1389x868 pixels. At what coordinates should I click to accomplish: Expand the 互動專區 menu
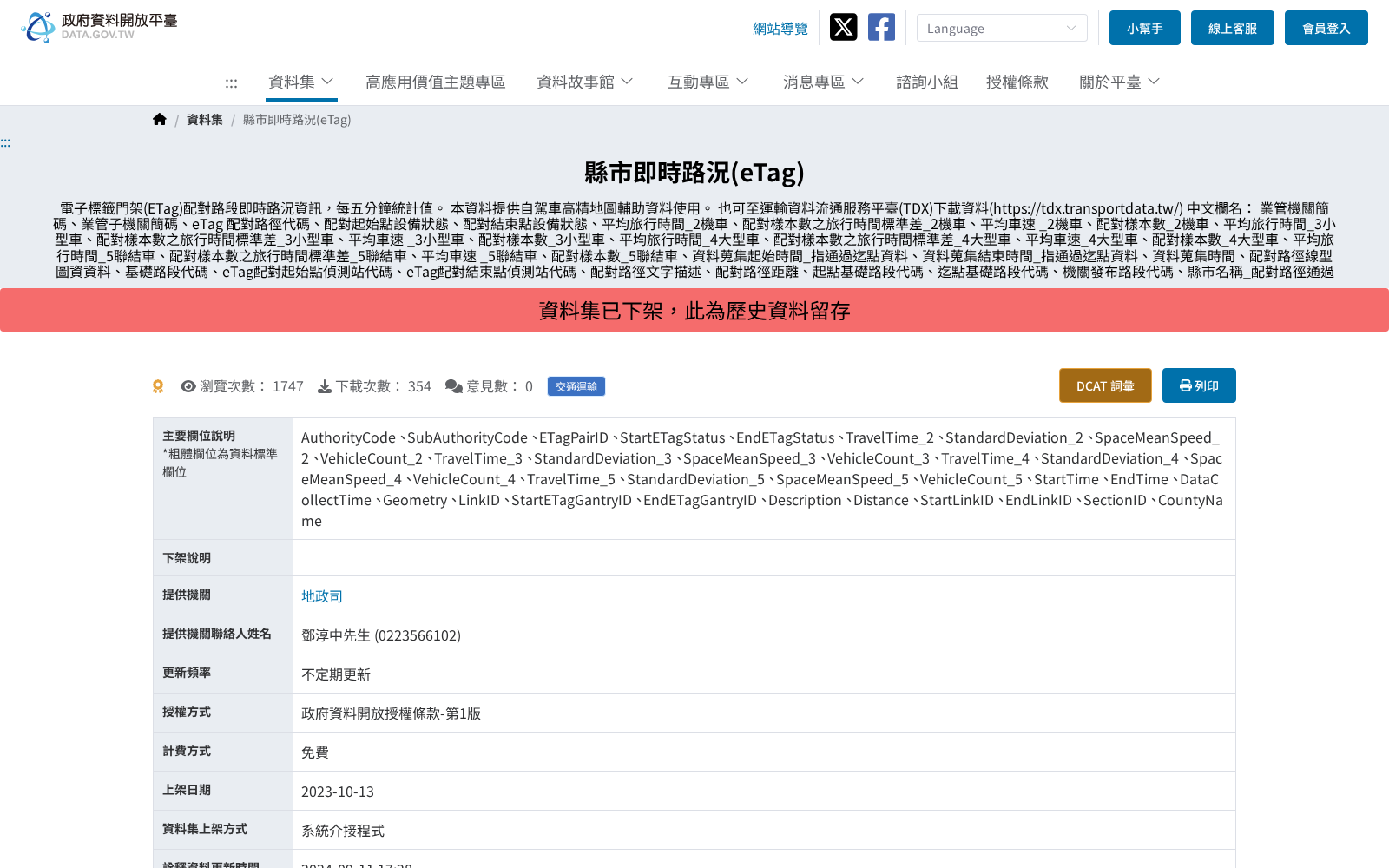pos(708,82)
